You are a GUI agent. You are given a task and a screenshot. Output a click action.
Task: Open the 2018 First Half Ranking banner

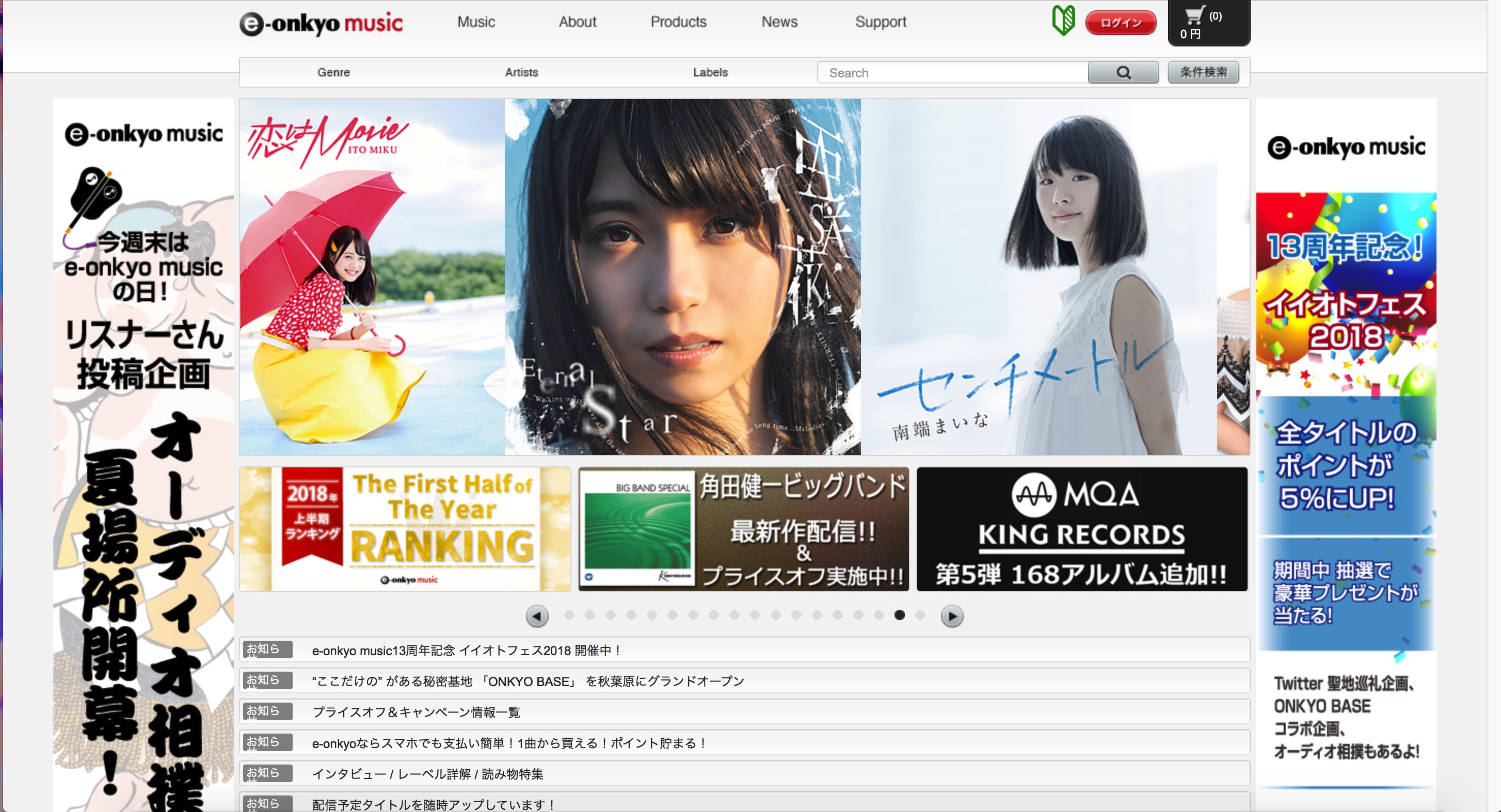pyautogui.click(x=405, y=529)
